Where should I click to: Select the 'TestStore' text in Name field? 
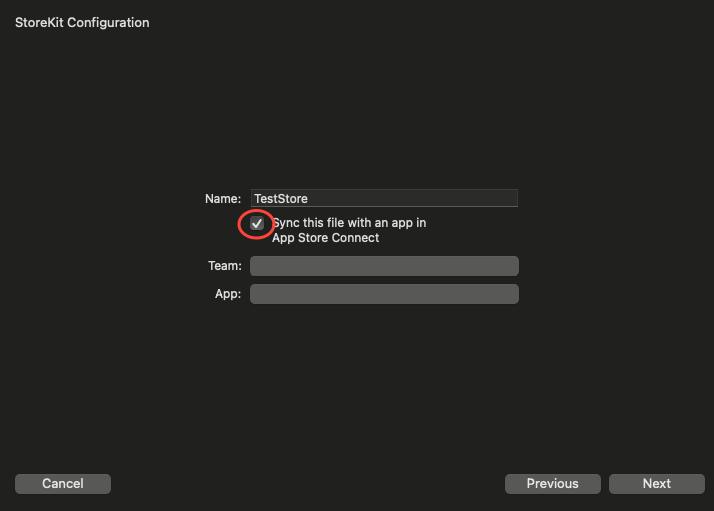point(281,199)
